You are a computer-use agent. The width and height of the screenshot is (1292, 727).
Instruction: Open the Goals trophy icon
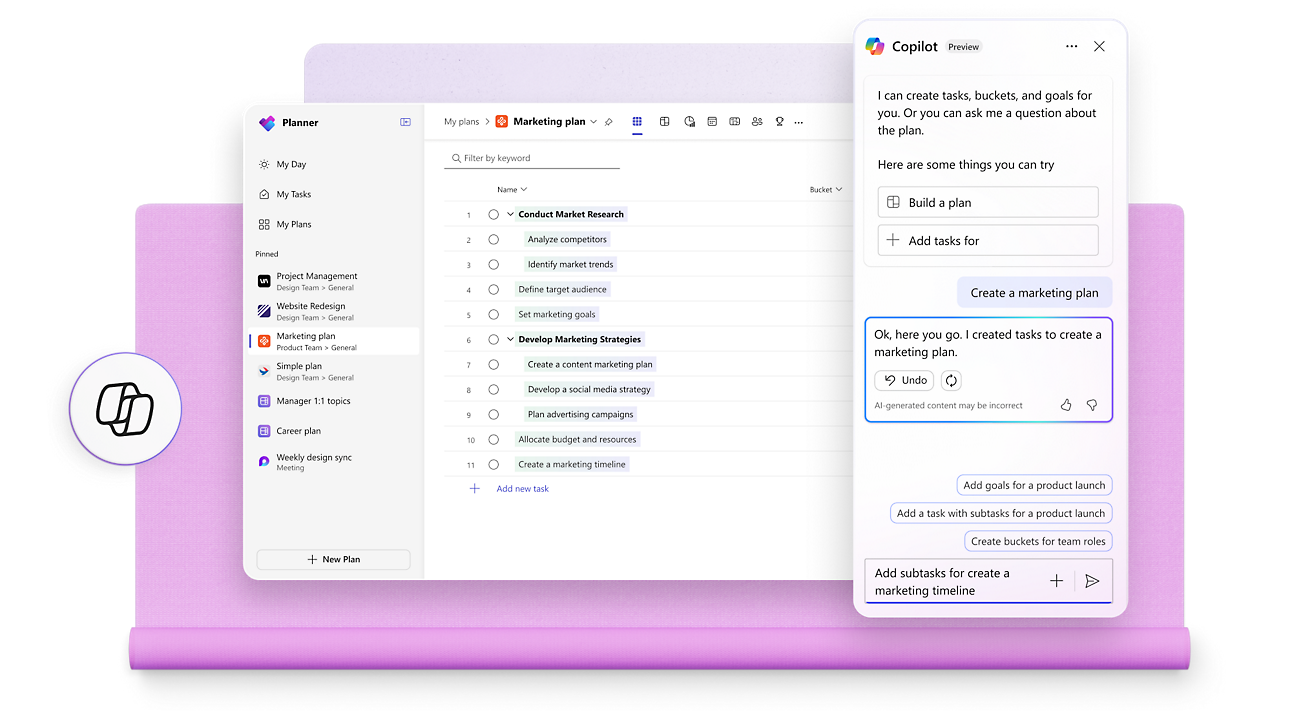point(779,122)
